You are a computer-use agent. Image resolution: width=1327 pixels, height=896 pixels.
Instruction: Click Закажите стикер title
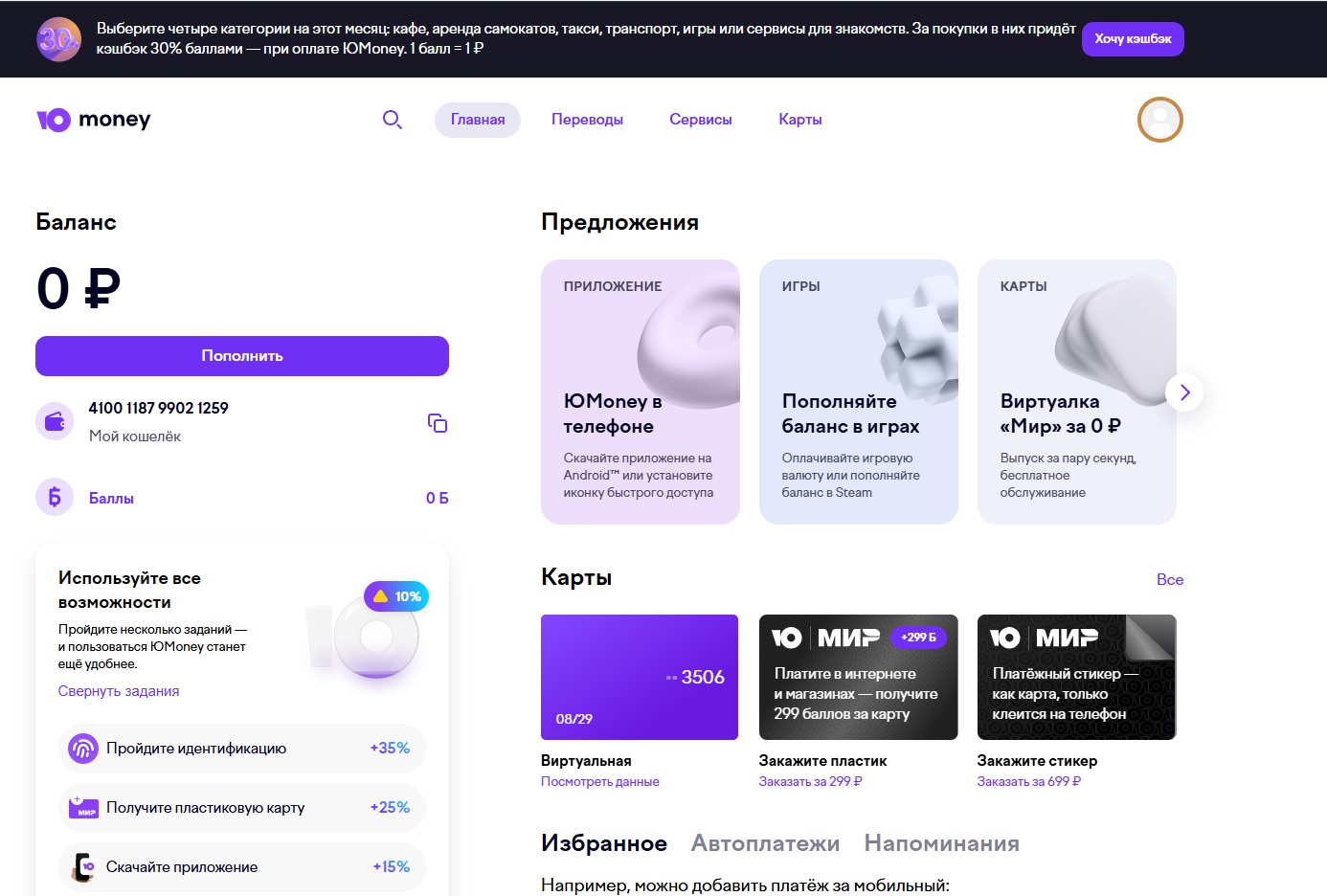click(1038, 761)
